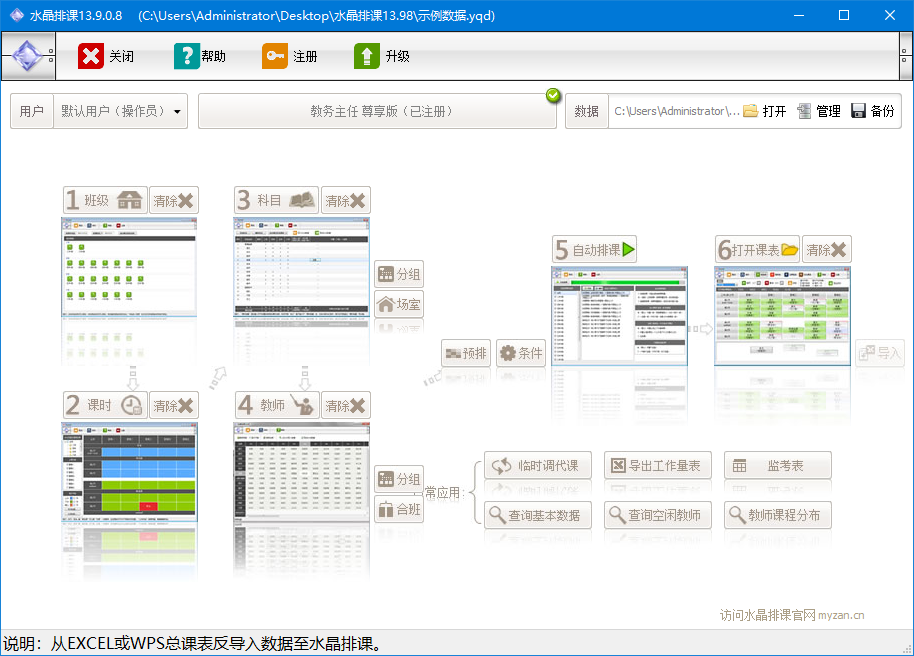Expand the 默认用户 user dropdown
The width and height of the screenshot is (914, 656).
(x=178, y=112)
